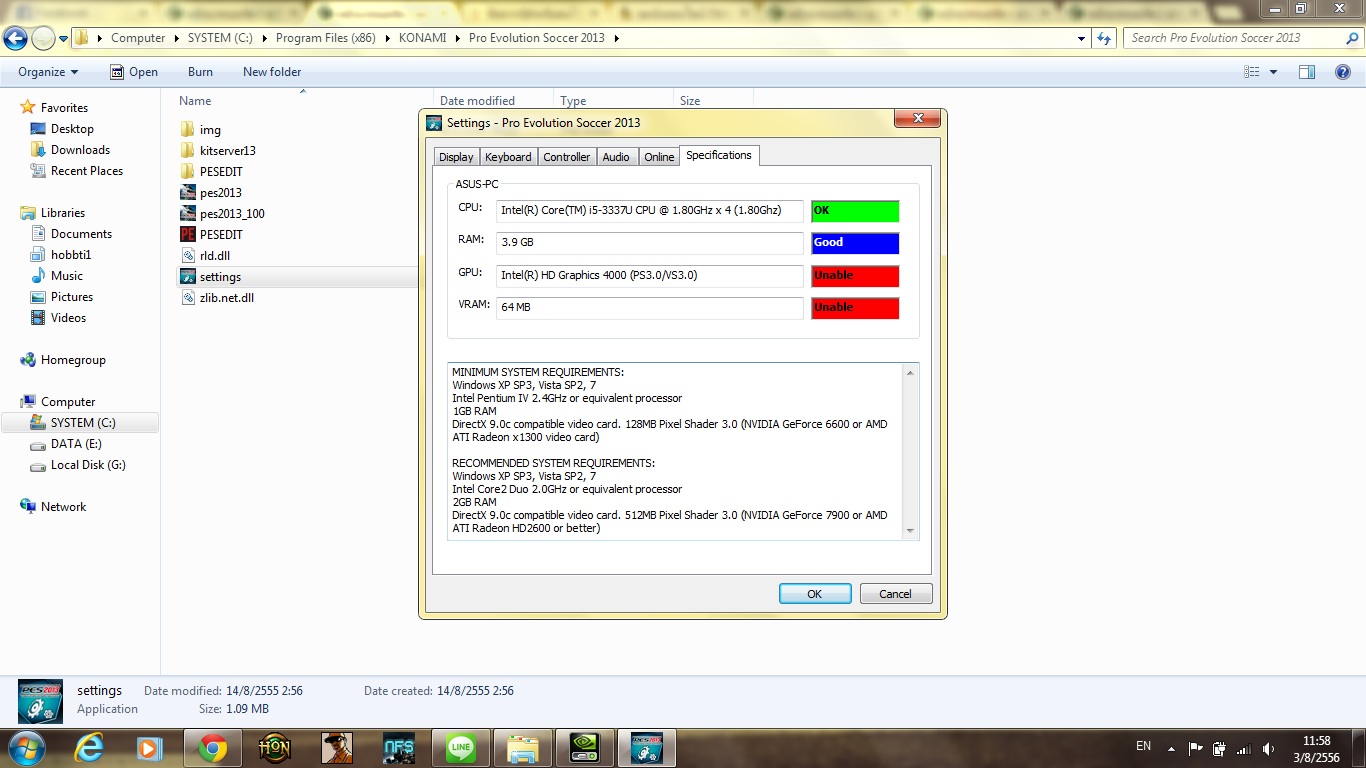Screen dimensions: 1366x768
Task: Select the rld.dll file icon
Action: click(187, 256)
